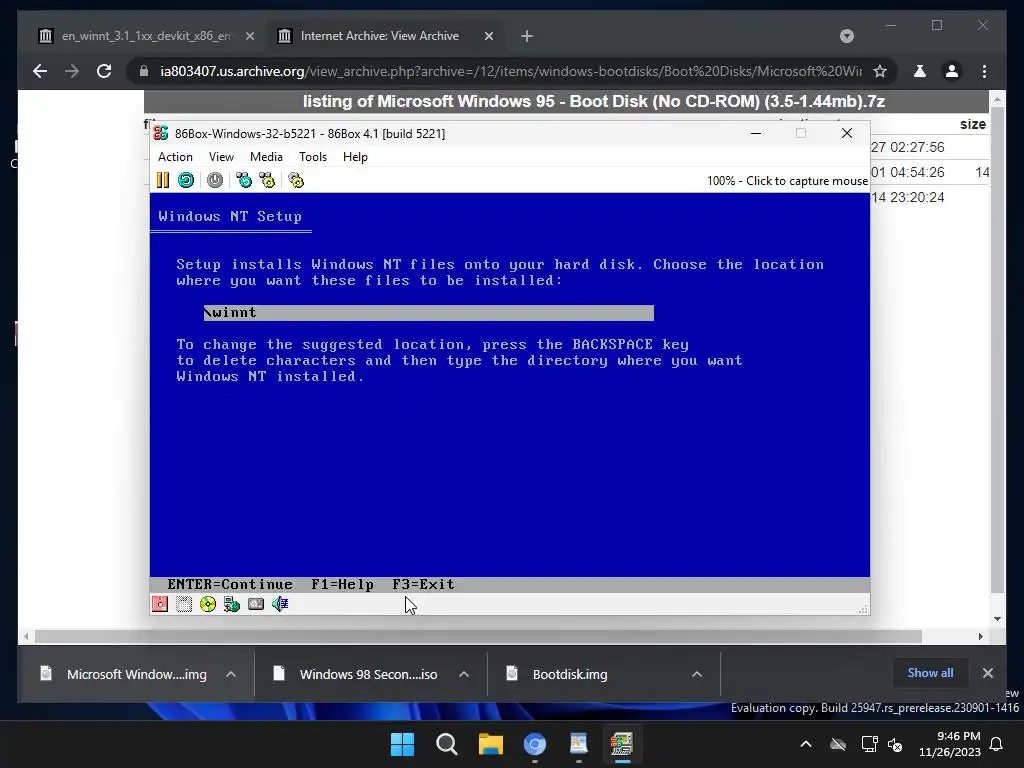Image resolution: width=1024 pixels, height=768 pixels.
Task: Bookmark this page with star icon
Action: point(880,71)
